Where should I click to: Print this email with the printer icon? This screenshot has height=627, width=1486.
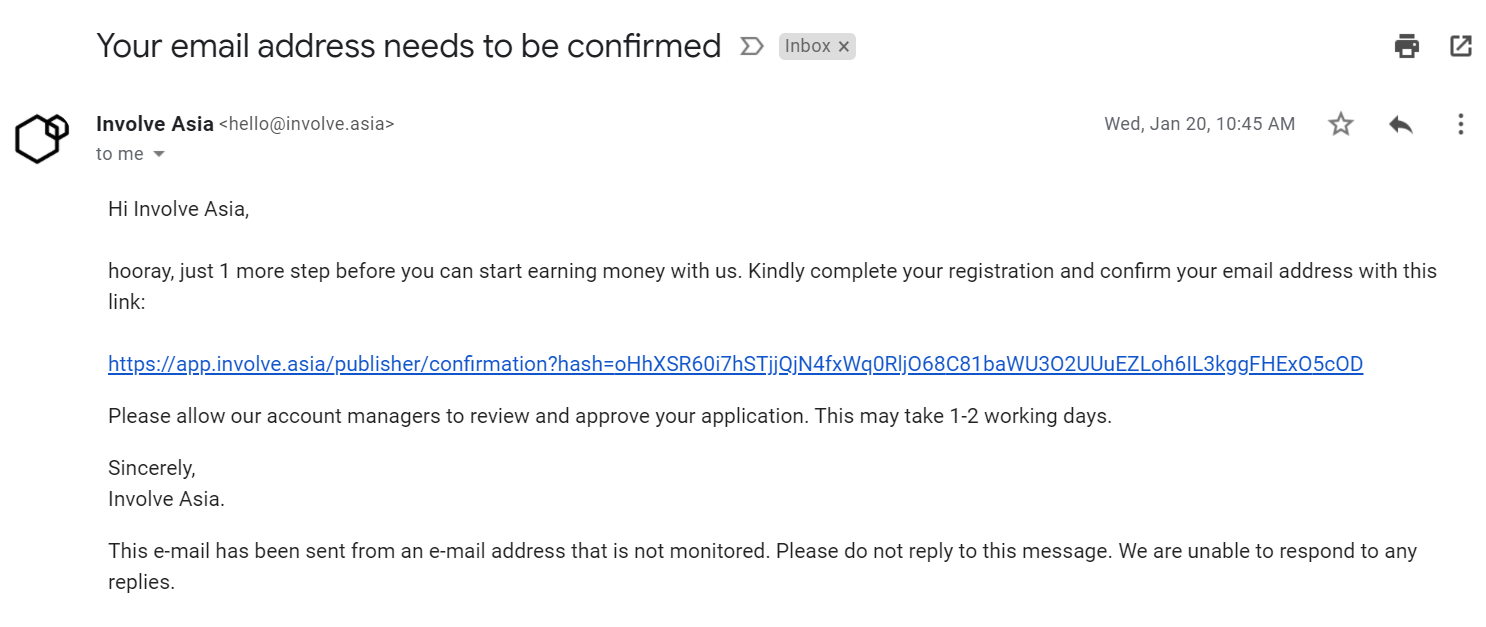1407,46
